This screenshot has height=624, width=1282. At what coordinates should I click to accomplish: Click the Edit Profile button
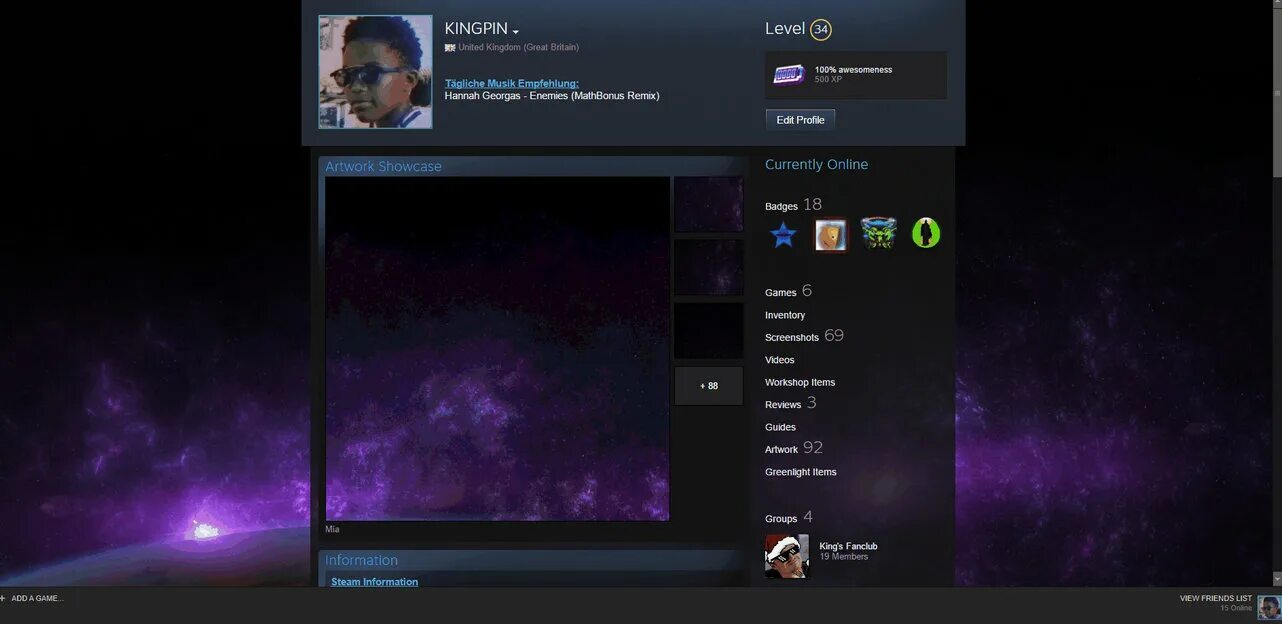(x=800, y=120)
